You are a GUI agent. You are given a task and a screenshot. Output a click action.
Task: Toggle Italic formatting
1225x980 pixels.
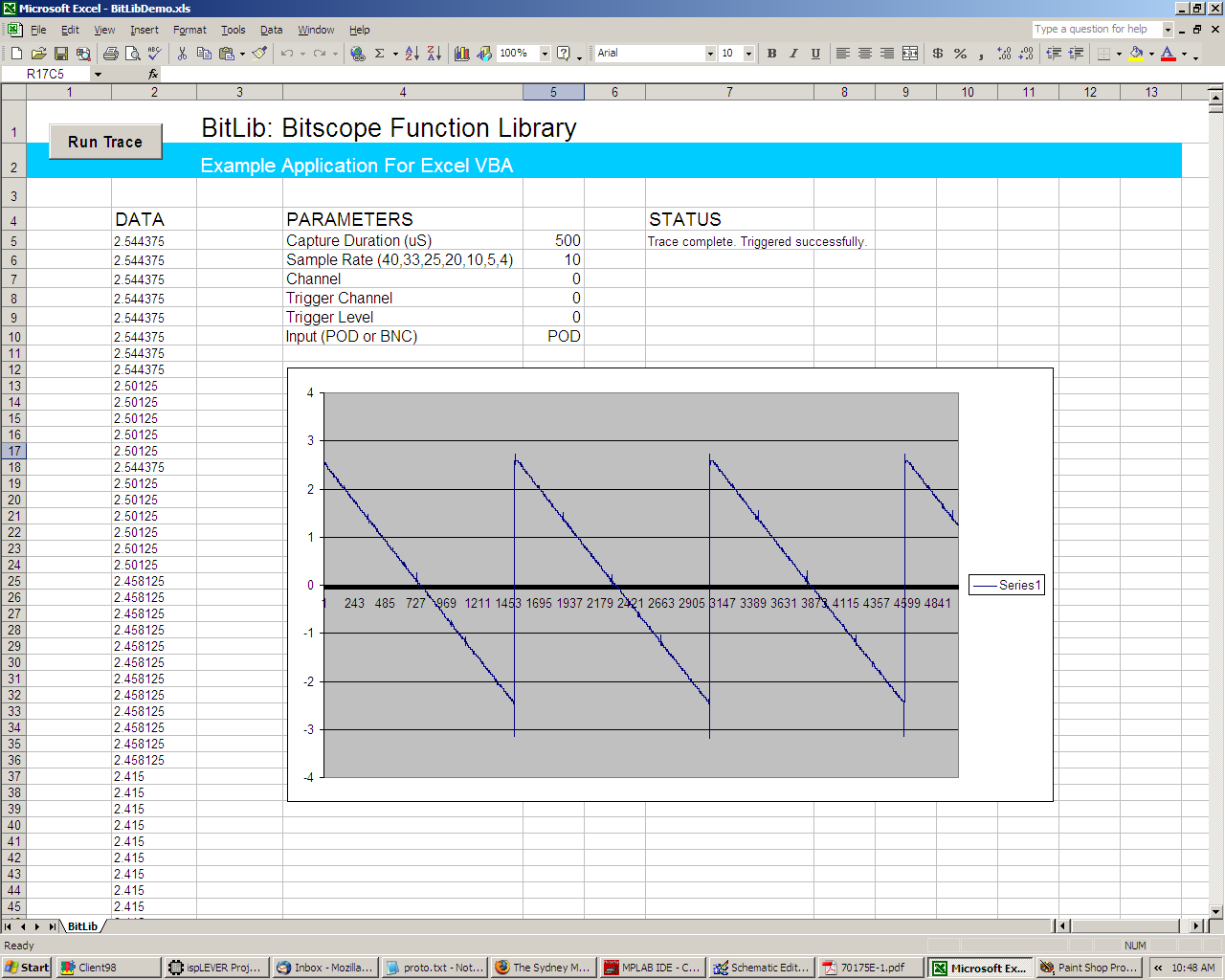(793, 54)
